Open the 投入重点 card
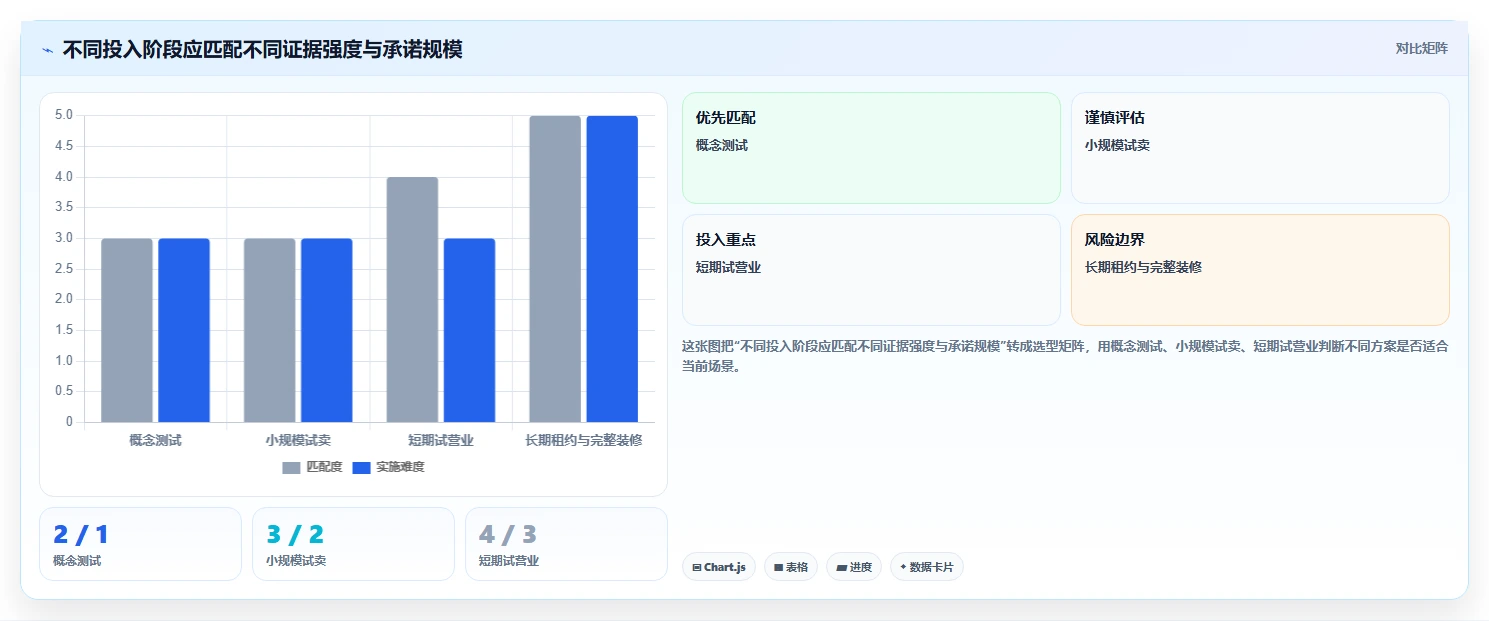Image resolution: width=1489 pixels, height=621 pixels. 871,270
